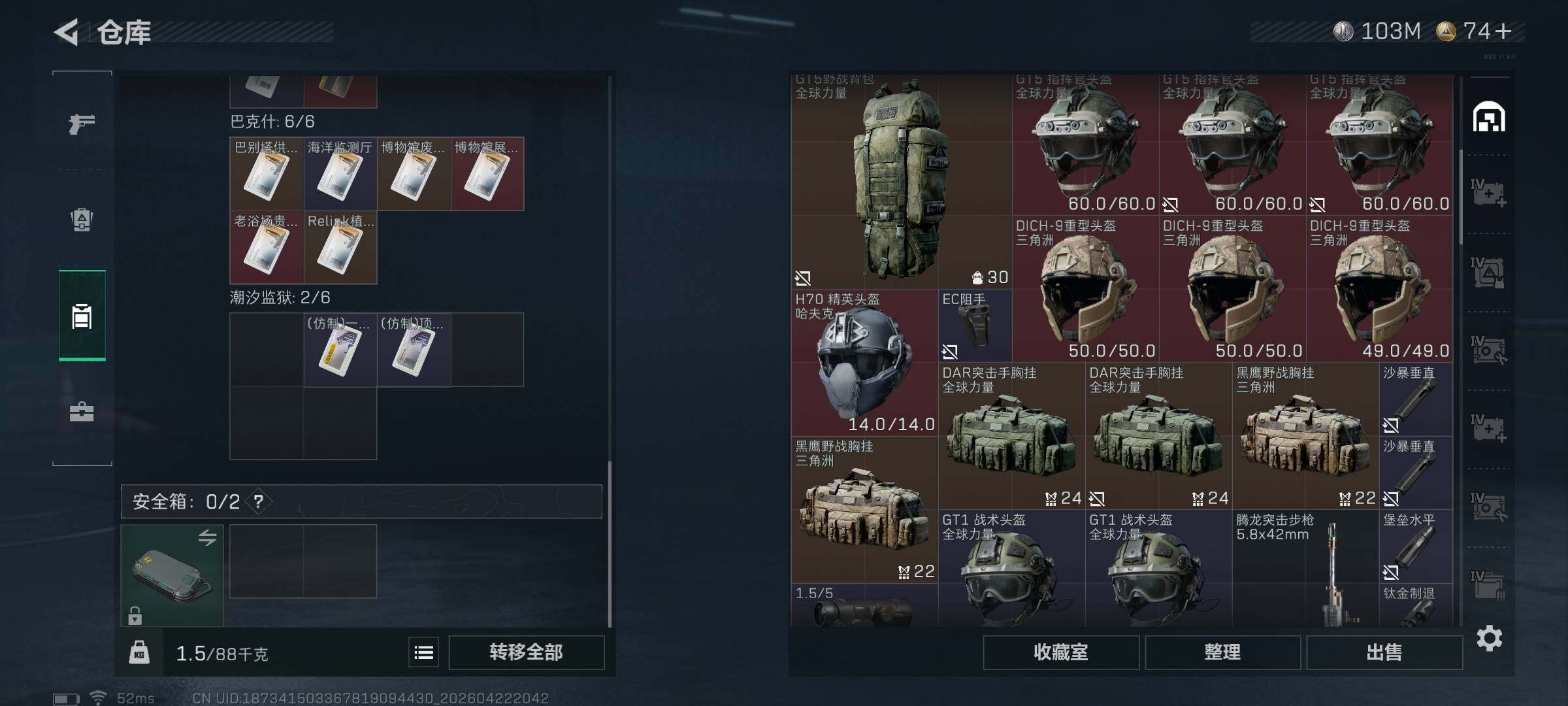Viewport: 1568px width, 706px height.
Task: Click the weight lock icon at bottom left
Action: point(139,652)
